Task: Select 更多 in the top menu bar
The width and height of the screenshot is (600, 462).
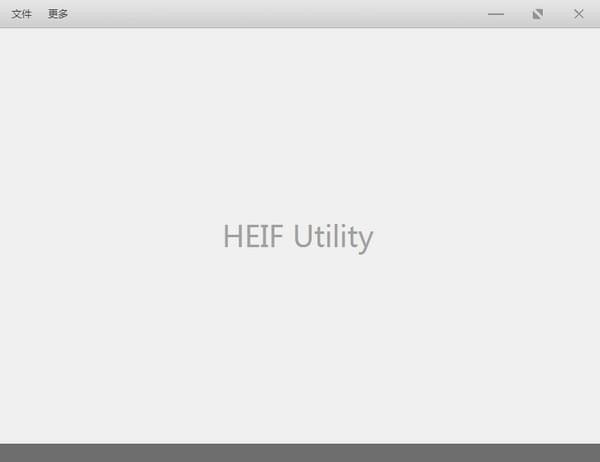Action: click(58, 14)
